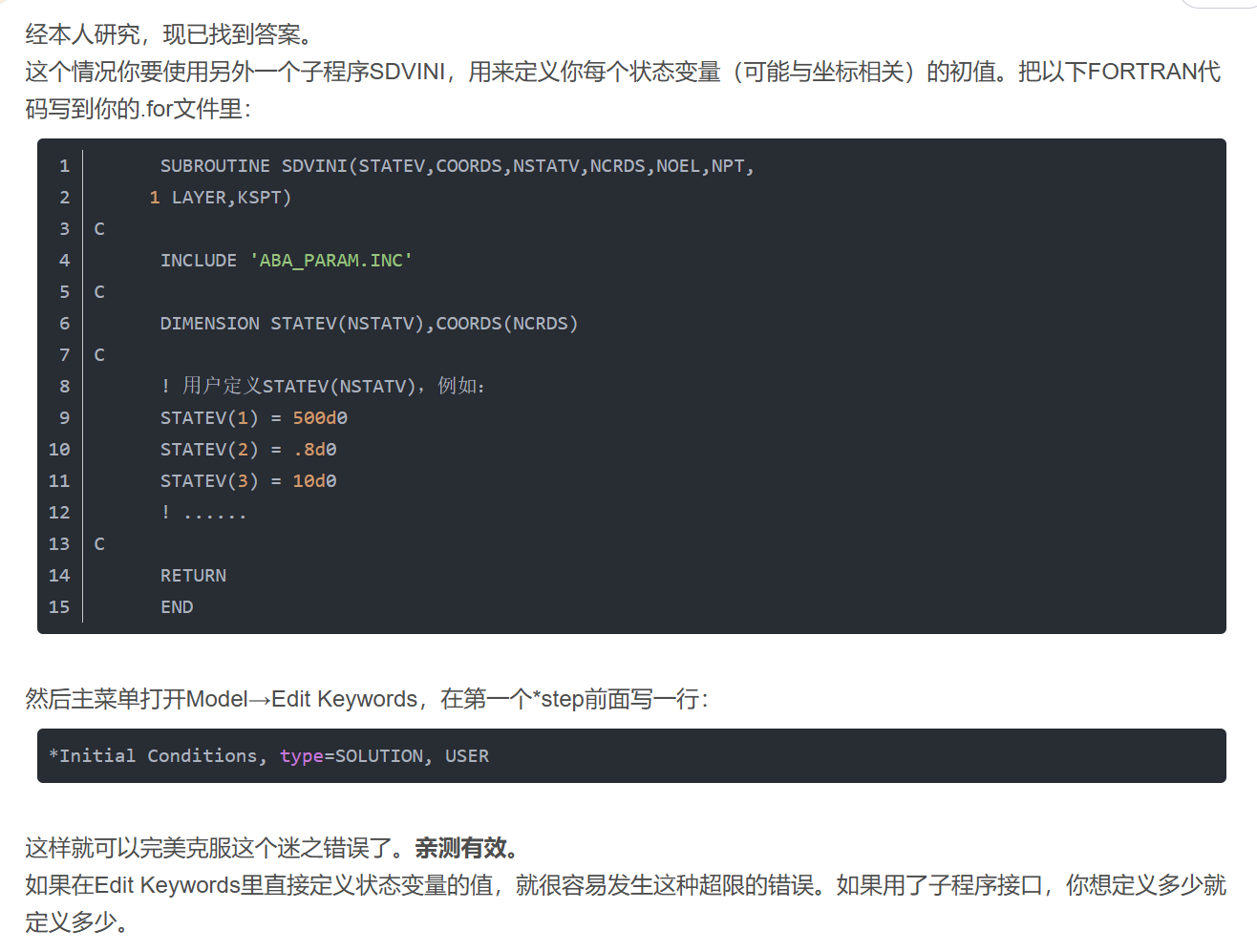Click STATEV(1) in the code block
Image resolution: width=1257 pixels, height=952 pixels.
[209, 418]
